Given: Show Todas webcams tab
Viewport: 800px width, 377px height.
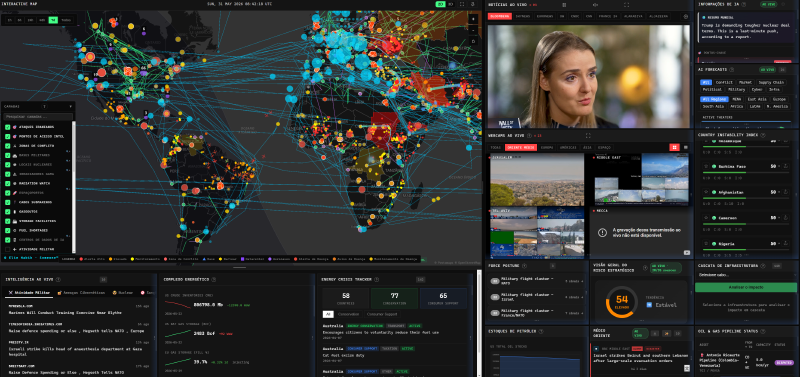Looking at the screenshot, I should point(496,147).
